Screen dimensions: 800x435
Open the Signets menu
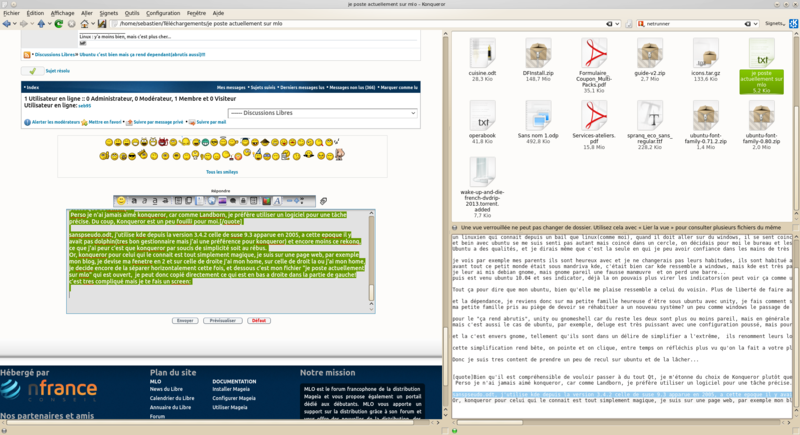point(109,13)
